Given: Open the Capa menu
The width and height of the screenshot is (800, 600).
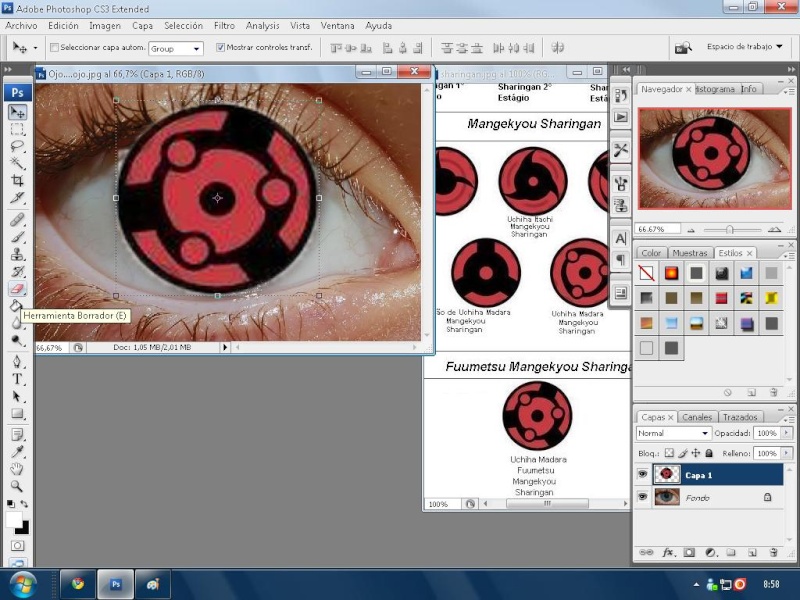Looking at the screenshot, I should click(x=142, y=26).
